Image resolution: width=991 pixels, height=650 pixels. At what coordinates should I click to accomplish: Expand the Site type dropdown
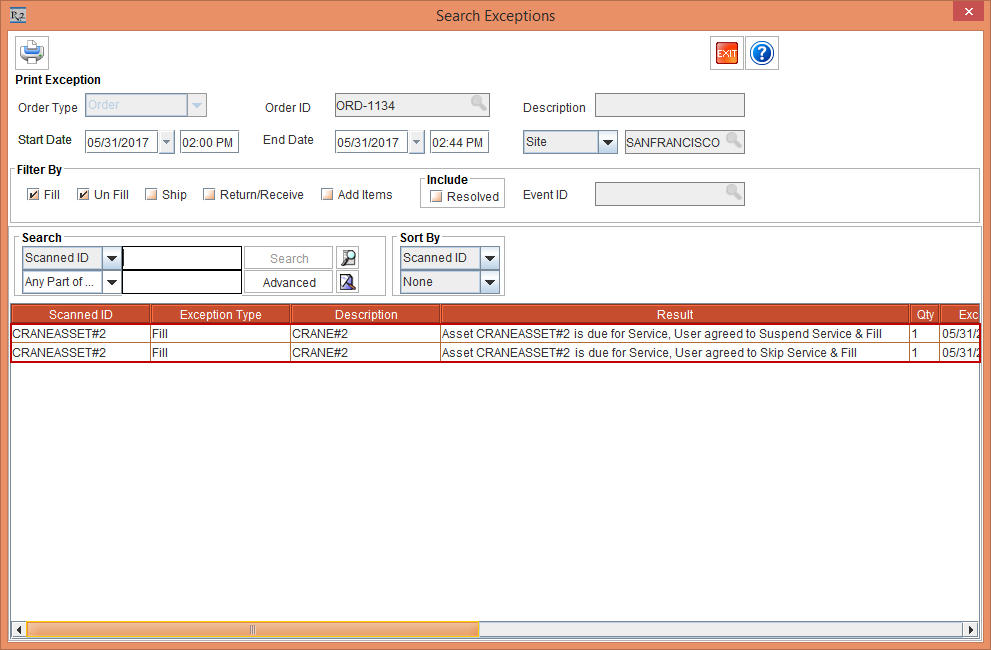tap(608, 142)
